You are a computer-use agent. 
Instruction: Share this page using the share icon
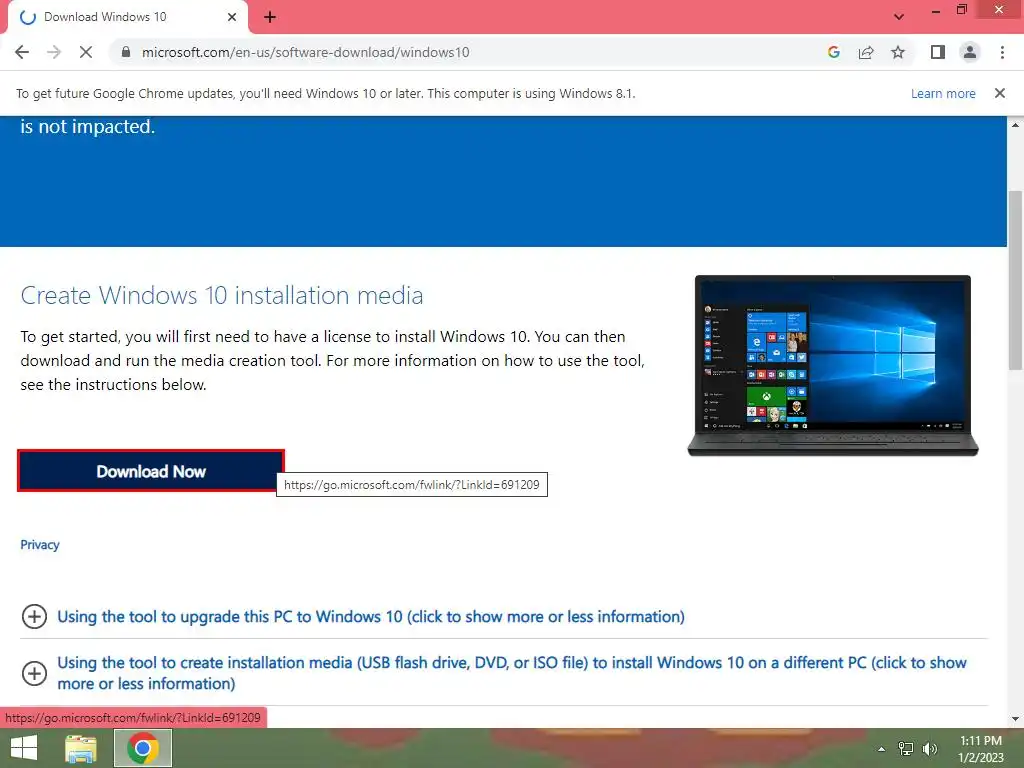tap(866, 52)
